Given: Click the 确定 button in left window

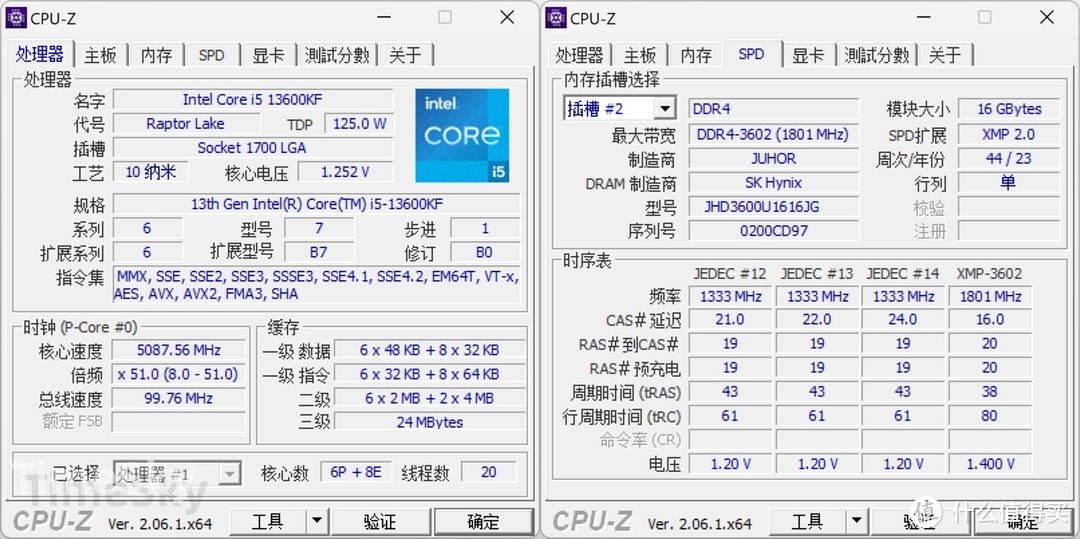Looking at the screenshot, I should 484,522.
